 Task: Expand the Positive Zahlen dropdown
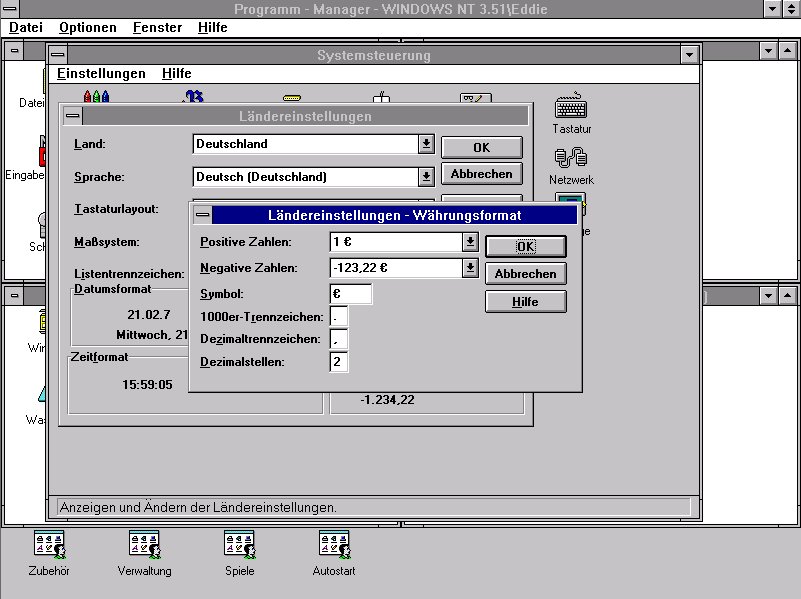coord(470,242)
